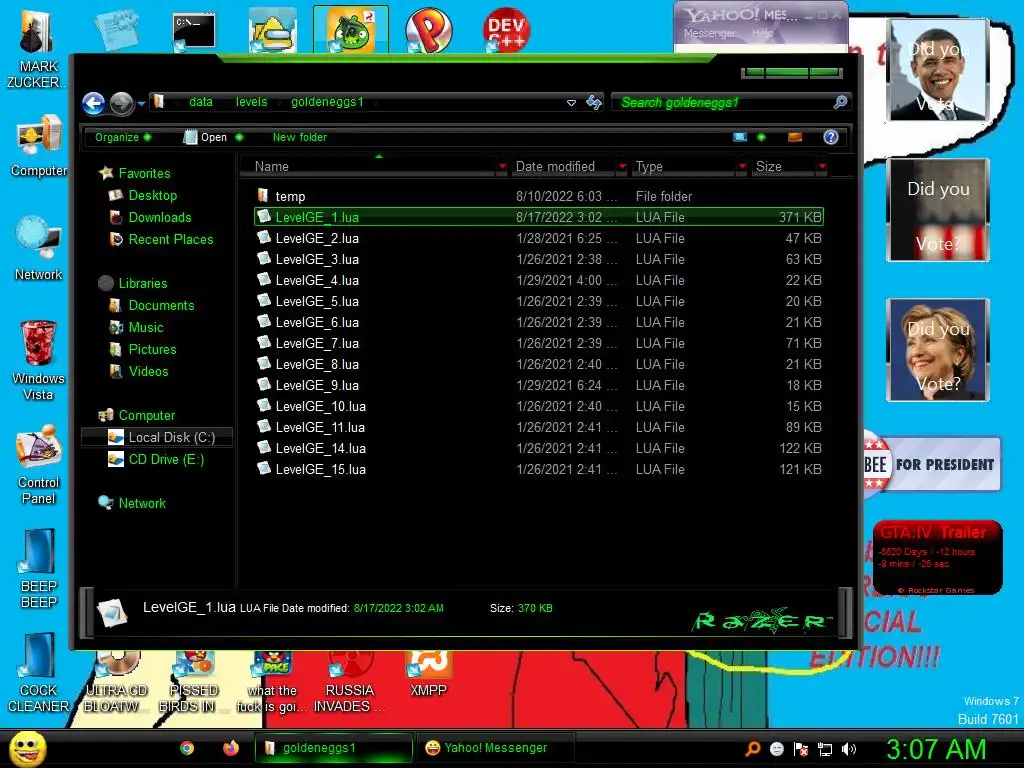Click the Firefox icon in the taskbar
The width and height of the screenshot is (1024, 768).
(231, 748)
